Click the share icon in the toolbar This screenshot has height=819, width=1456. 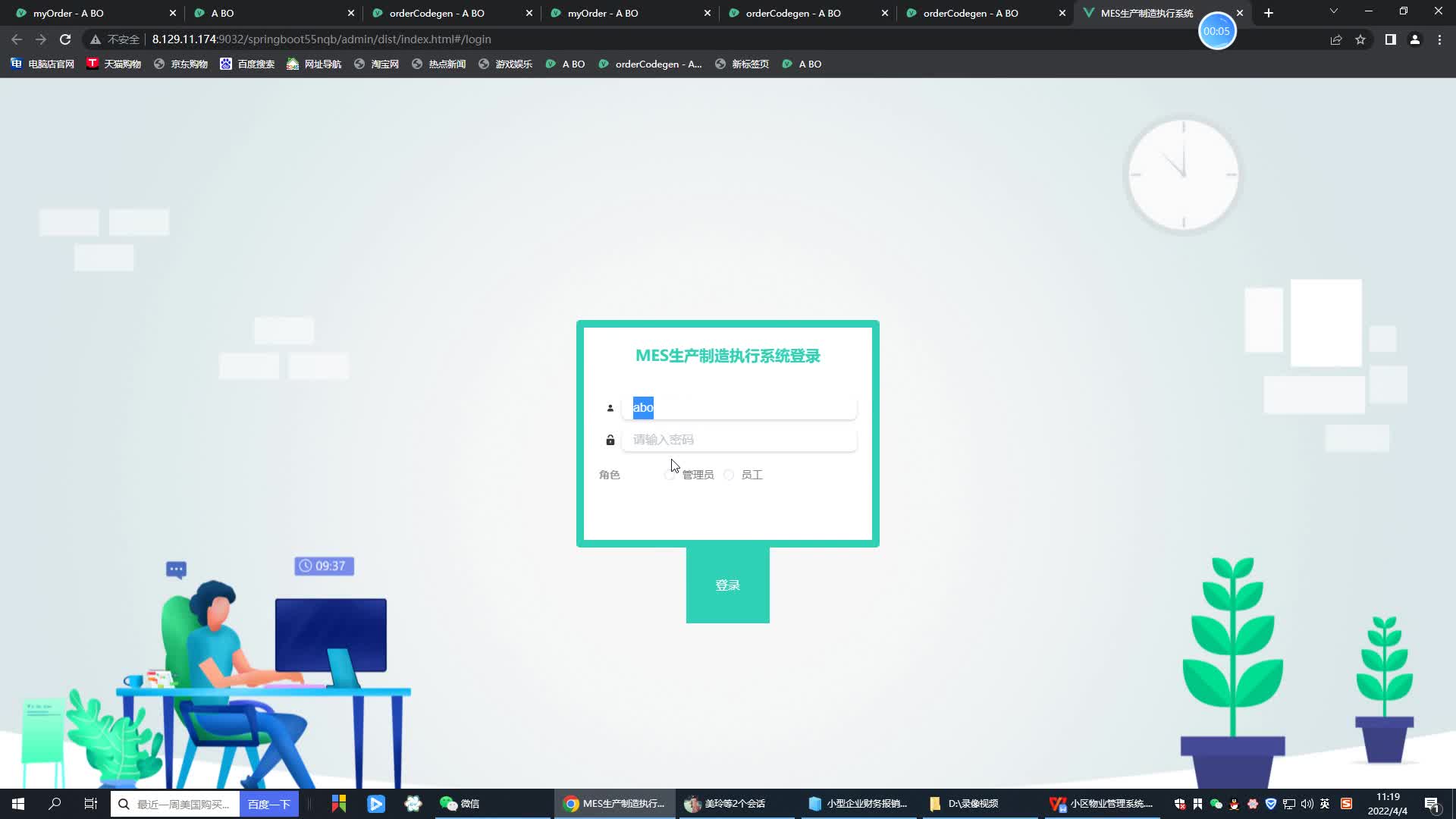[1335, 39]
